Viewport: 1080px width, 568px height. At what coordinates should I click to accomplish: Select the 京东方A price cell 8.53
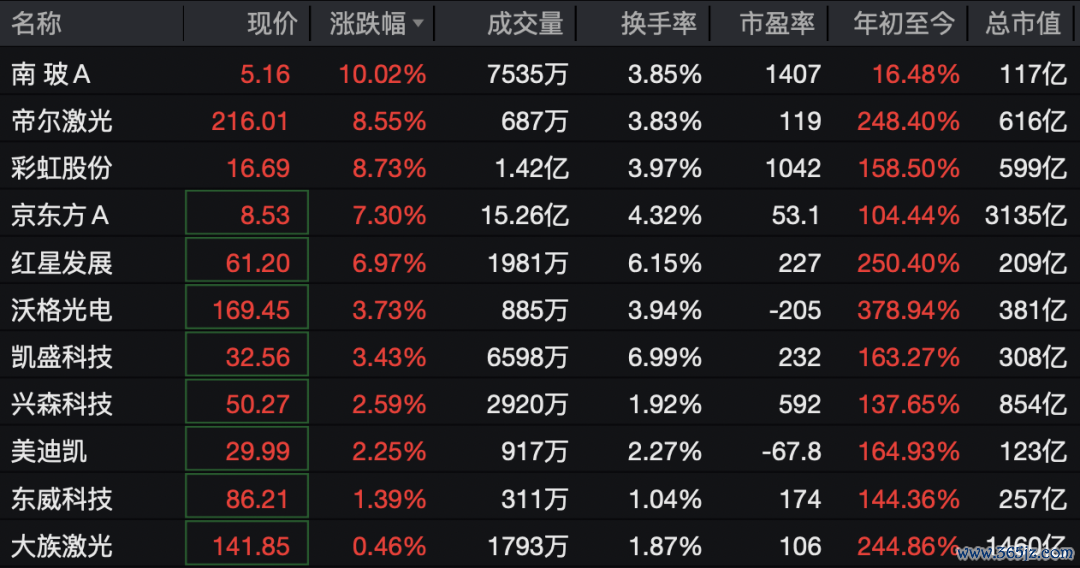click(x=247, y=213)
